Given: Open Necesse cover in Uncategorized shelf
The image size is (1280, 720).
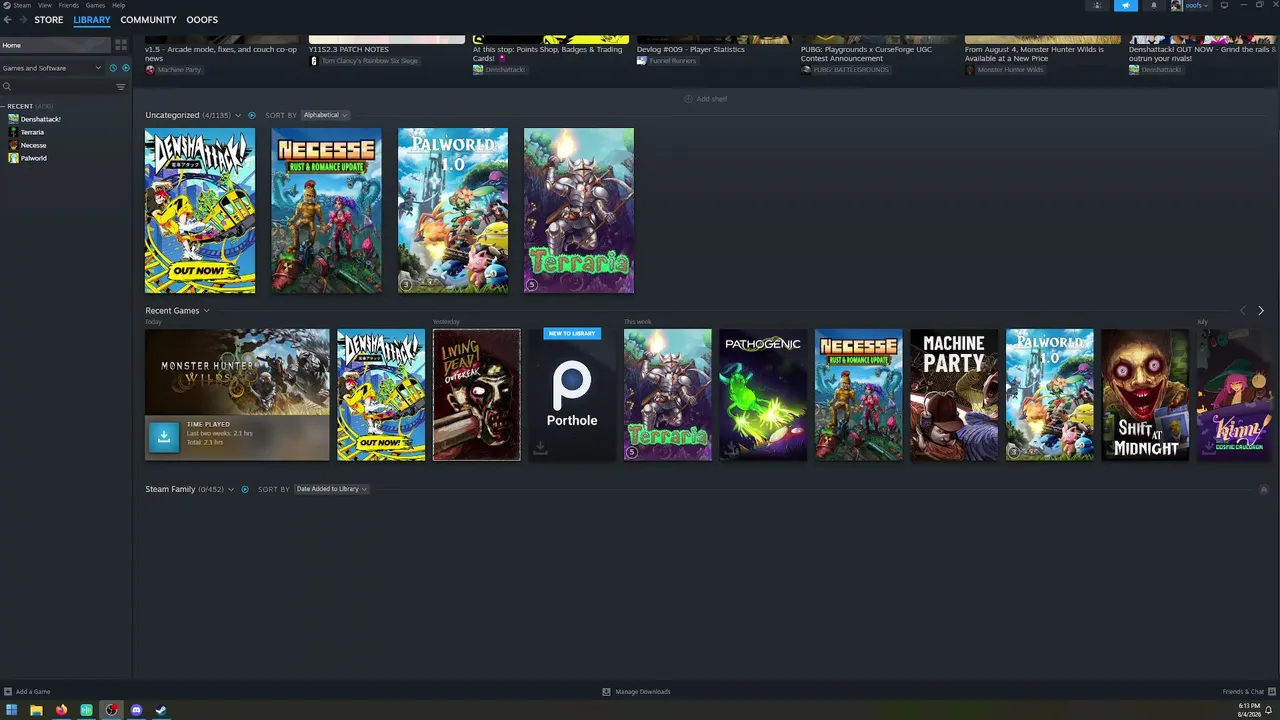Looking at the screenshot, I should point(326,211).
